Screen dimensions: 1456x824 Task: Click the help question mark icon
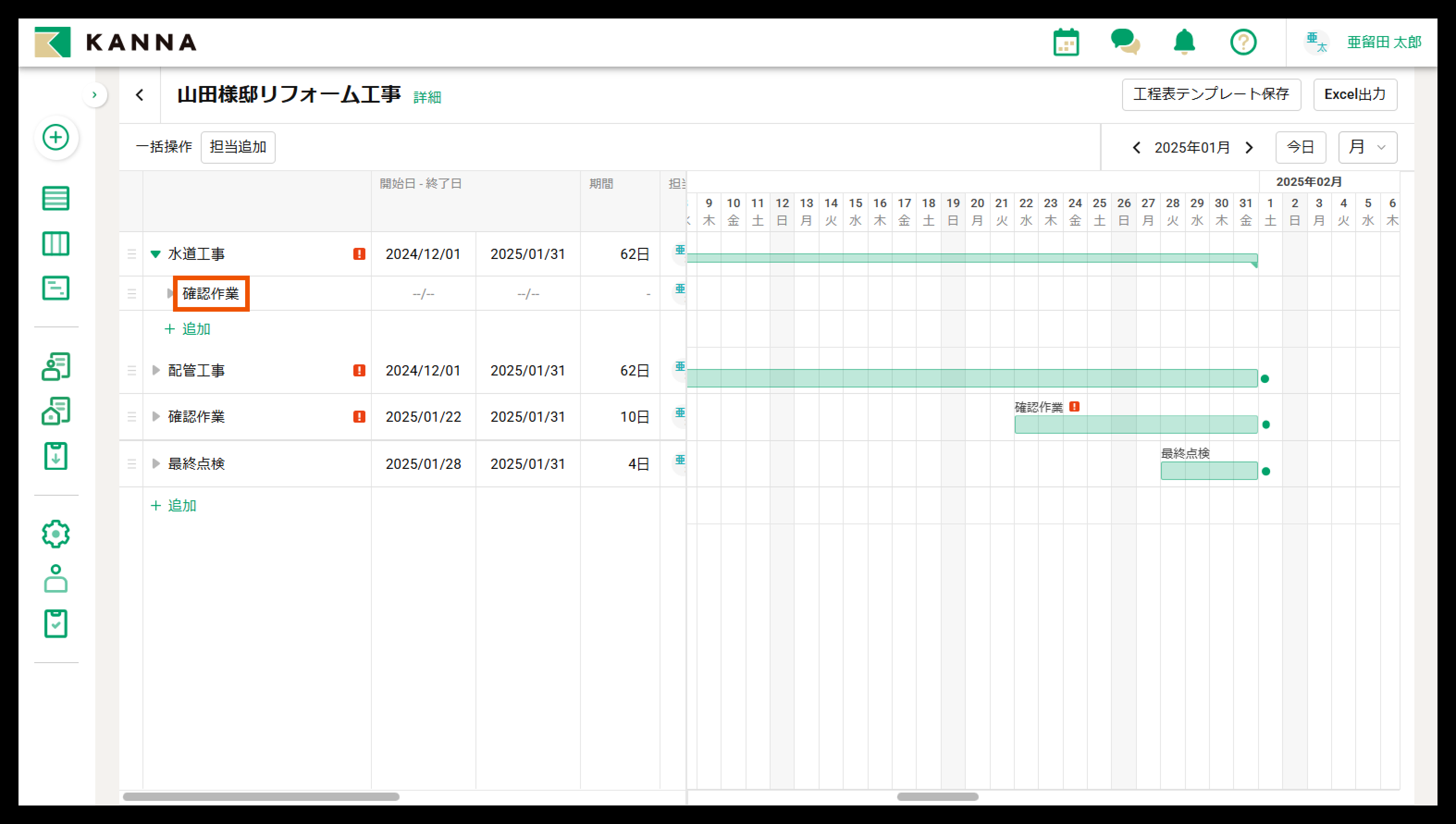[x=1243, y=43]
